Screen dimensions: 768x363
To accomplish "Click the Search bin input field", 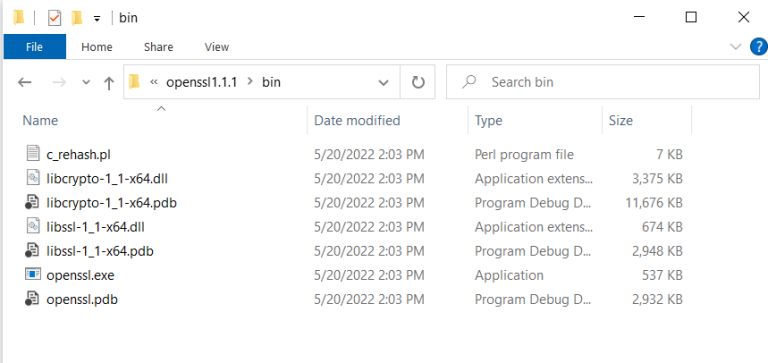I will pyautogui.click(x=603, y=82).
